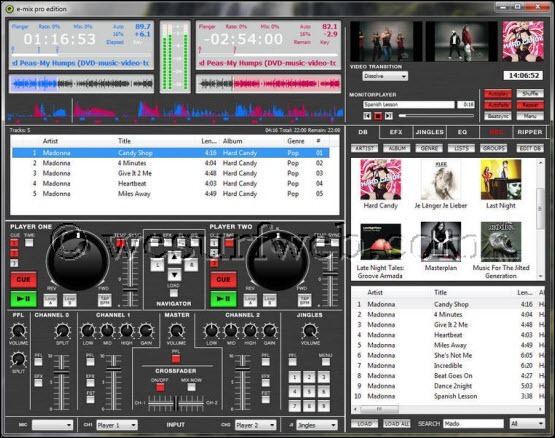
Task: Click the EDIT DB button
Action: 530,148
